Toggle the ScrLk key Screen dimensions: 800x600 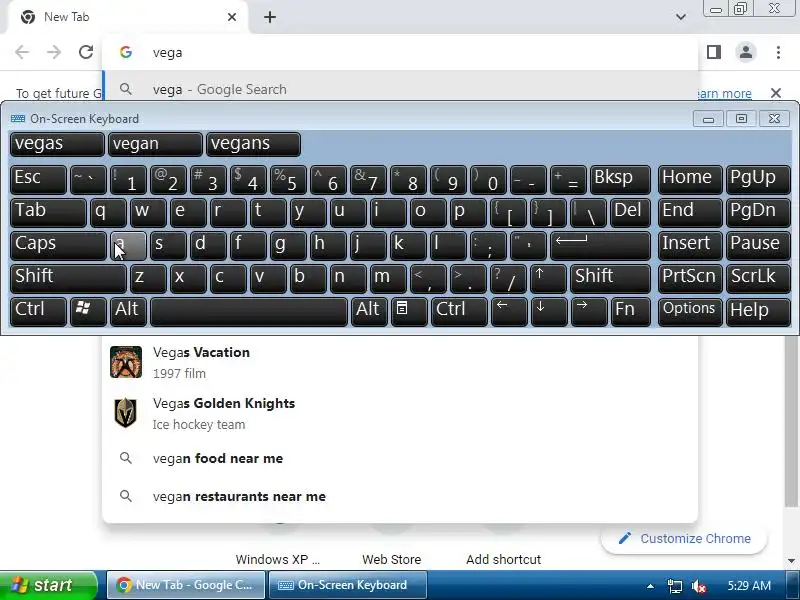click(758, 279)
